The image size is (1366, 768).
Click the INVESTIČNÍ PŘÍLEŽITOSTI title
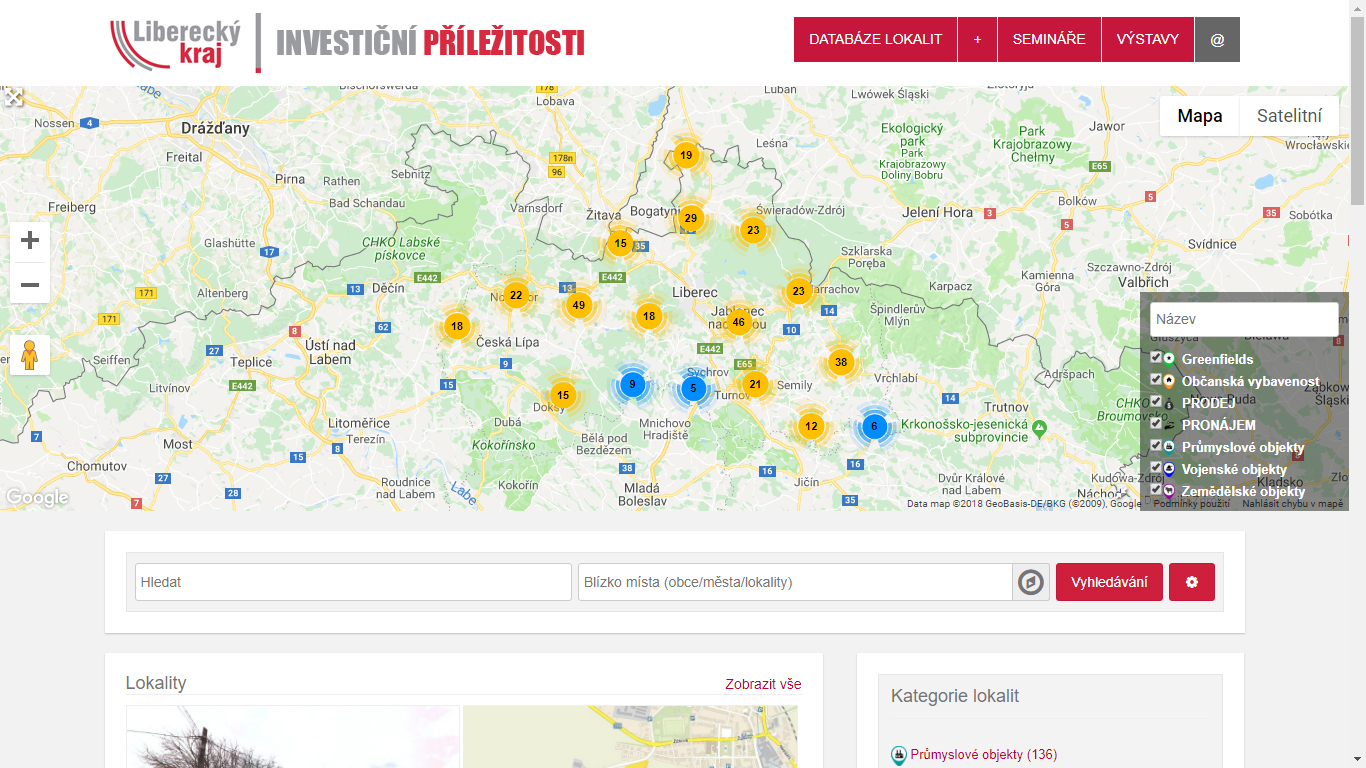(430, 43)
